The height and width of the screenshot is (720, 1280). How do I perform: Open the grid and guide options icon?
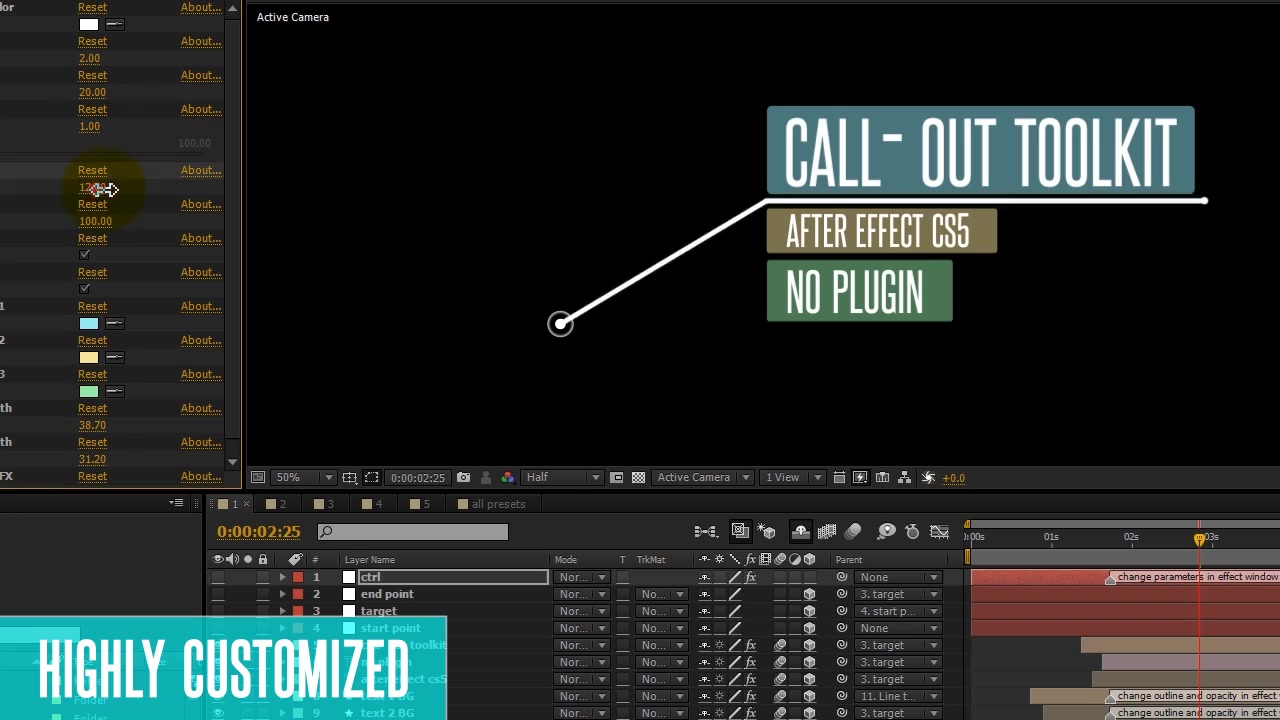click(350, 478)
